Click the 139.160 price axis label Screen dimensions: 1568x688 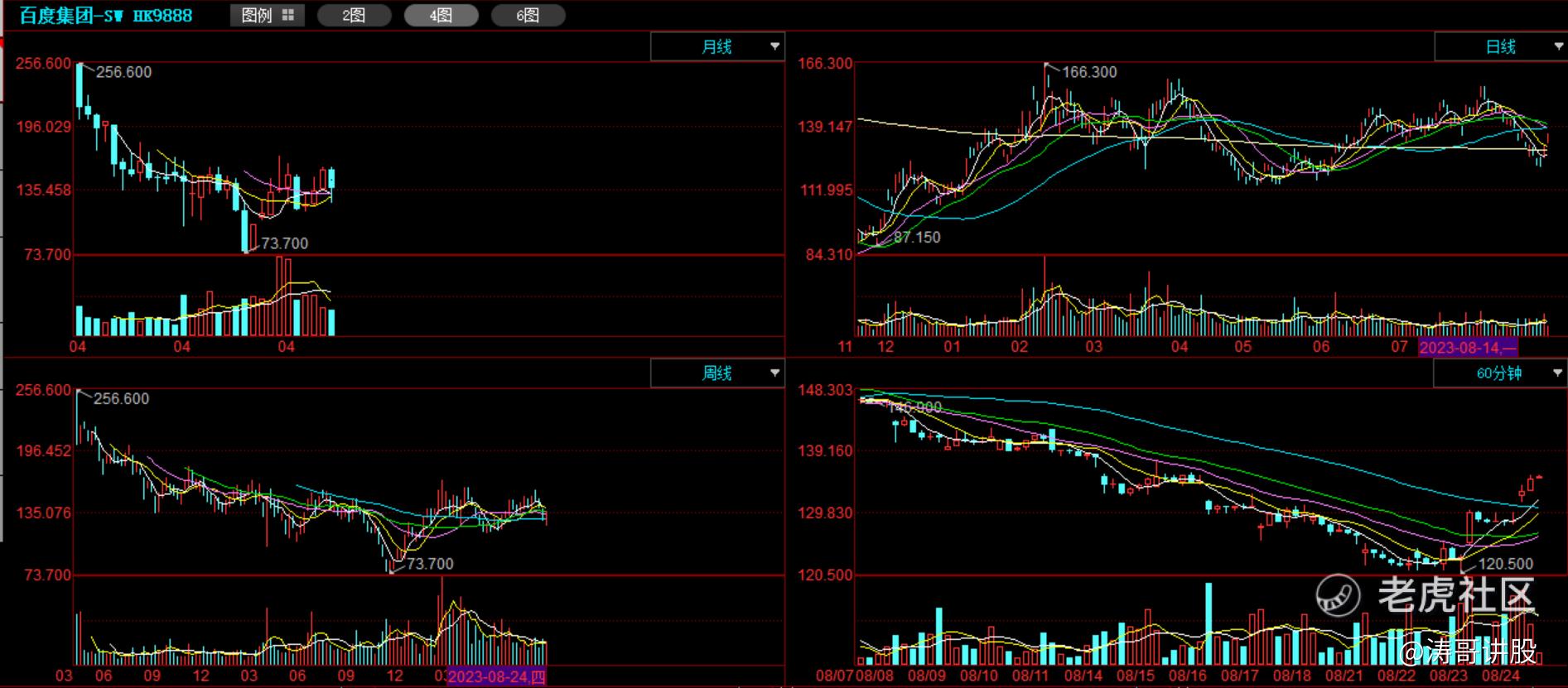pos(825,451)
